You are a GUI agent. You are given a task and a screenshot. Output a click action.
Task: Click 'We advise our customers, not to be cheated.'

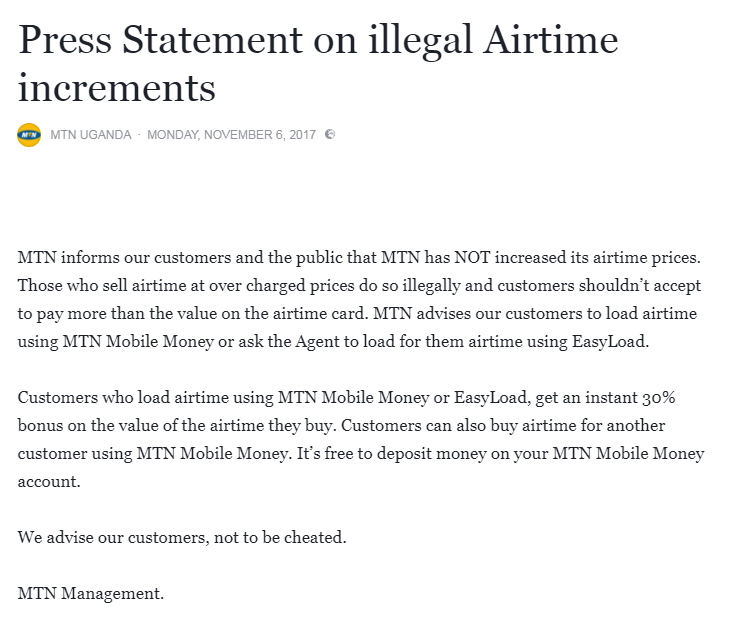pyautogui.click(x=182, y=537)
